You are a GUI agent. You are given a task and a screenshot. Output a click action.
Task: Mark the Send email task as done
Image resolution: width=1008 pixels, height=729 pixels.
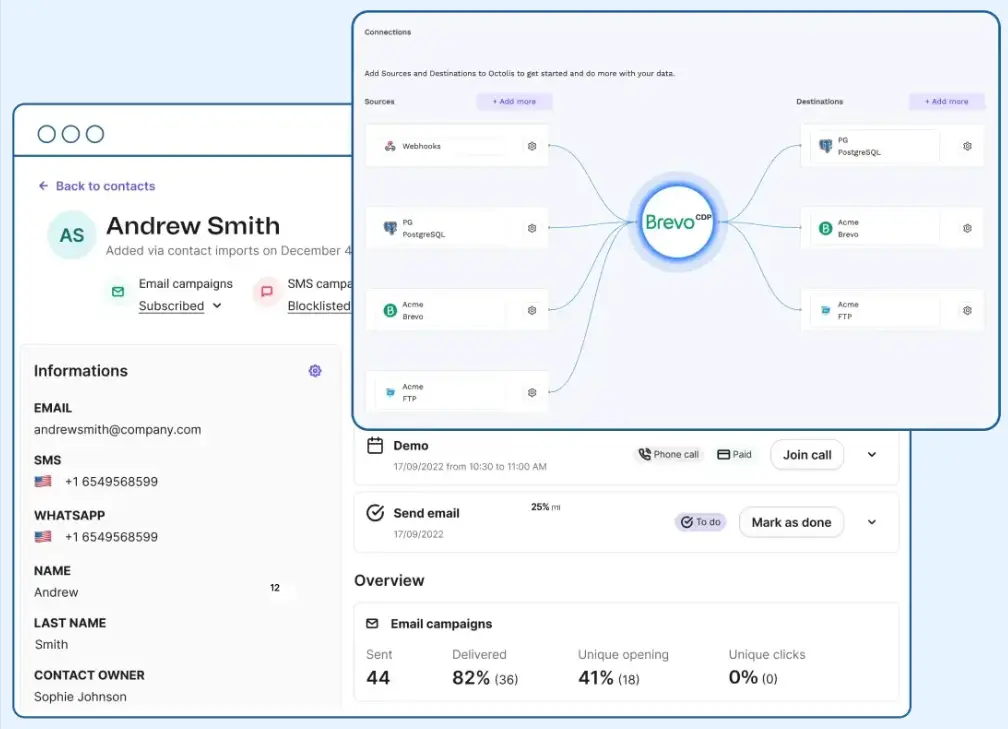tap(791, 522)
